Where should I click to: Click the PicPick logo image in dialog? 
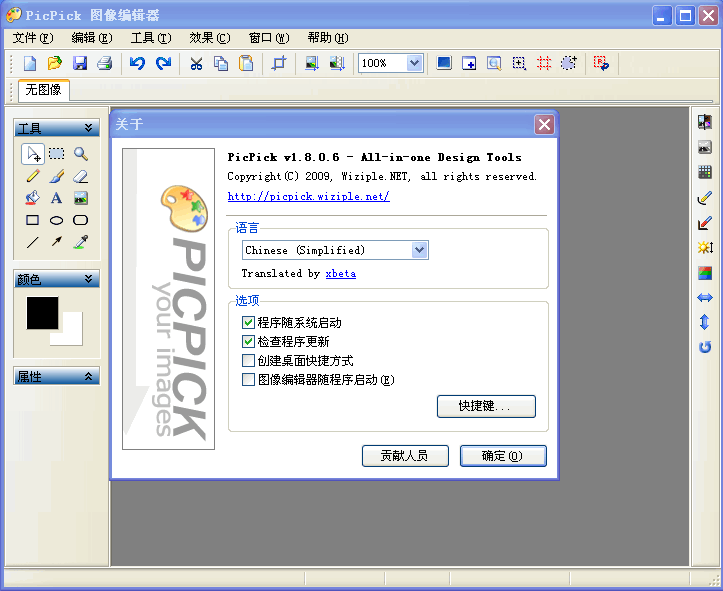click(168, 299)
